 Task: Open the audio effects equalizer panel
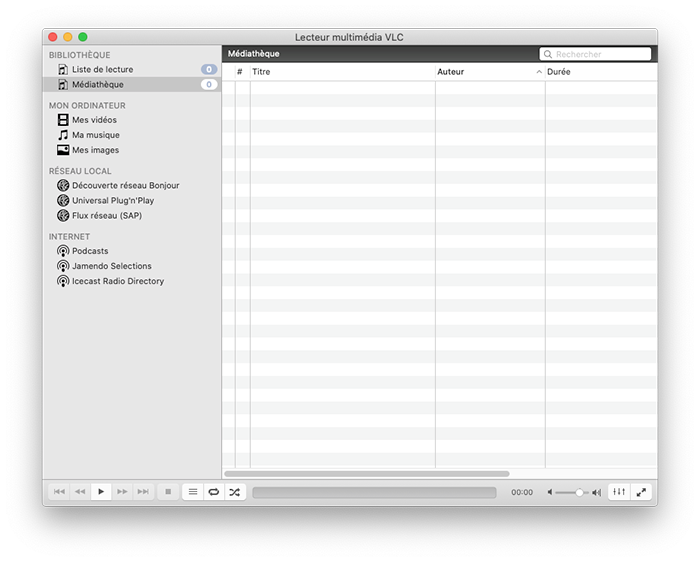point(619,492)
